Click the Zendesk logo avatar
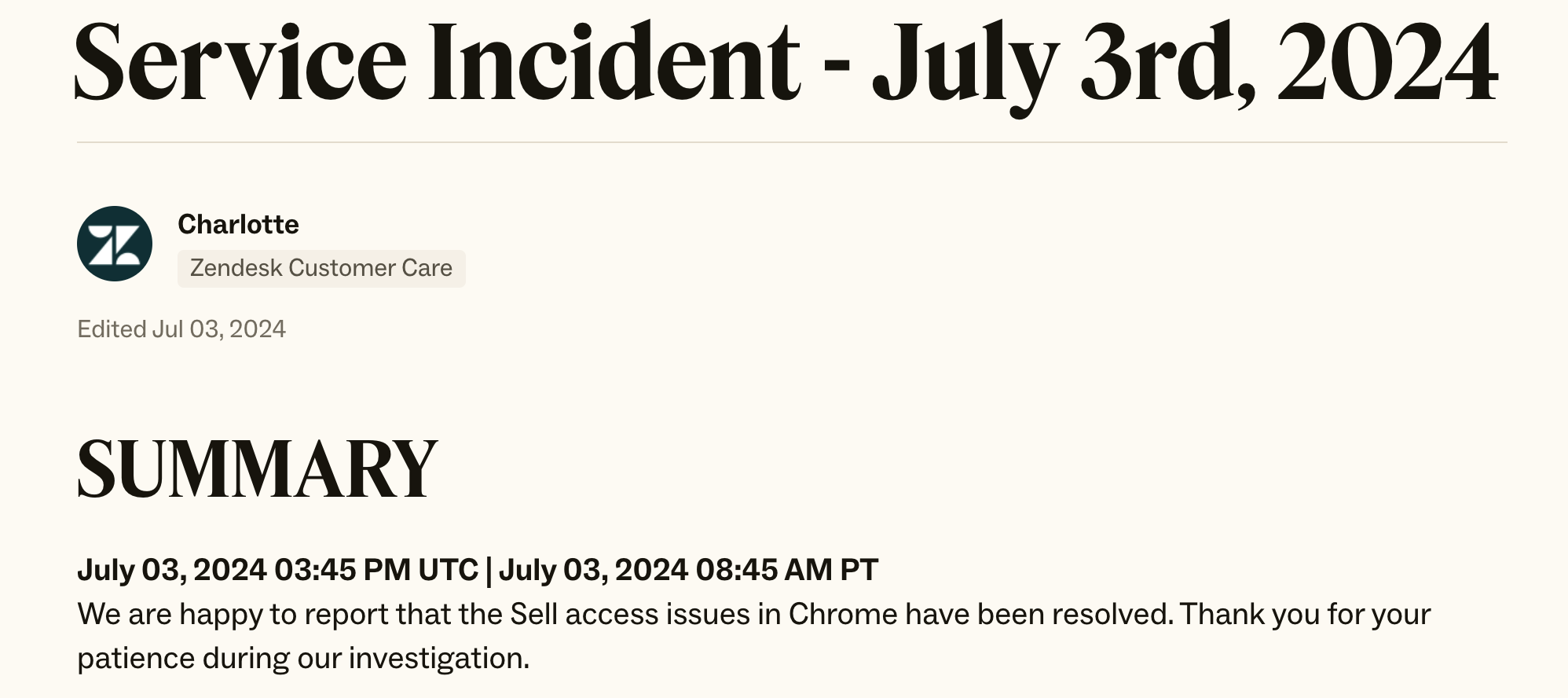This screenshot has width=1568, height=698. pyautogui.click(x=115, y=244)
